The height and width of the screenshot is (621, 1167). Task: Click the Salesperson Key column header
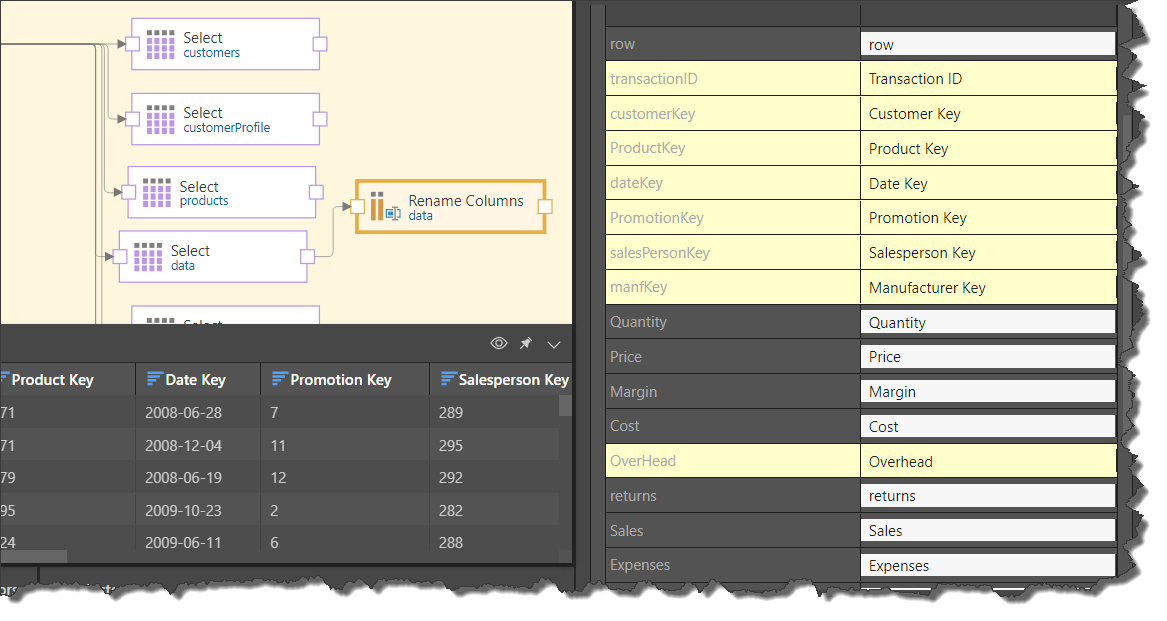click(513, 380)
